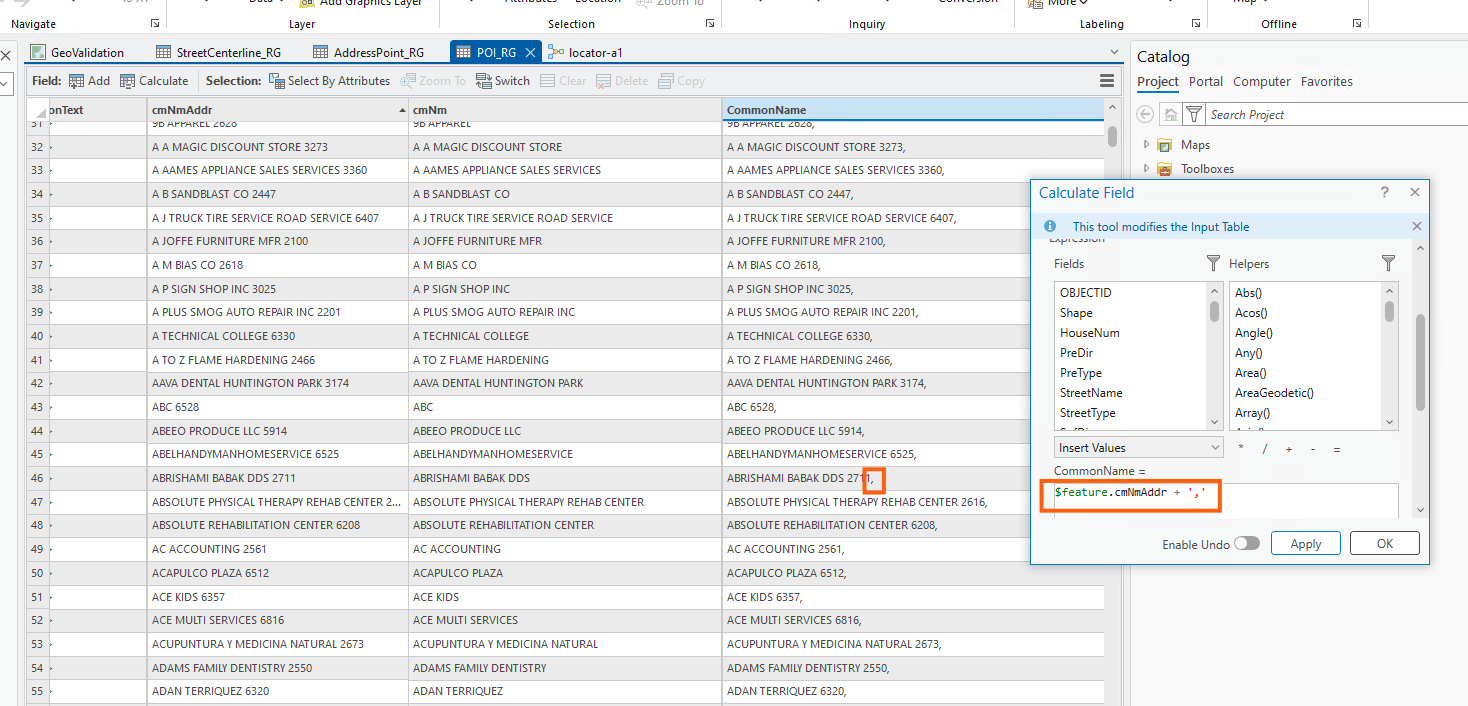Image resolution: width=1468 pixels, height=706 pixels.
Task: Click the CommonName expression text box
Action: point(1224,498)
